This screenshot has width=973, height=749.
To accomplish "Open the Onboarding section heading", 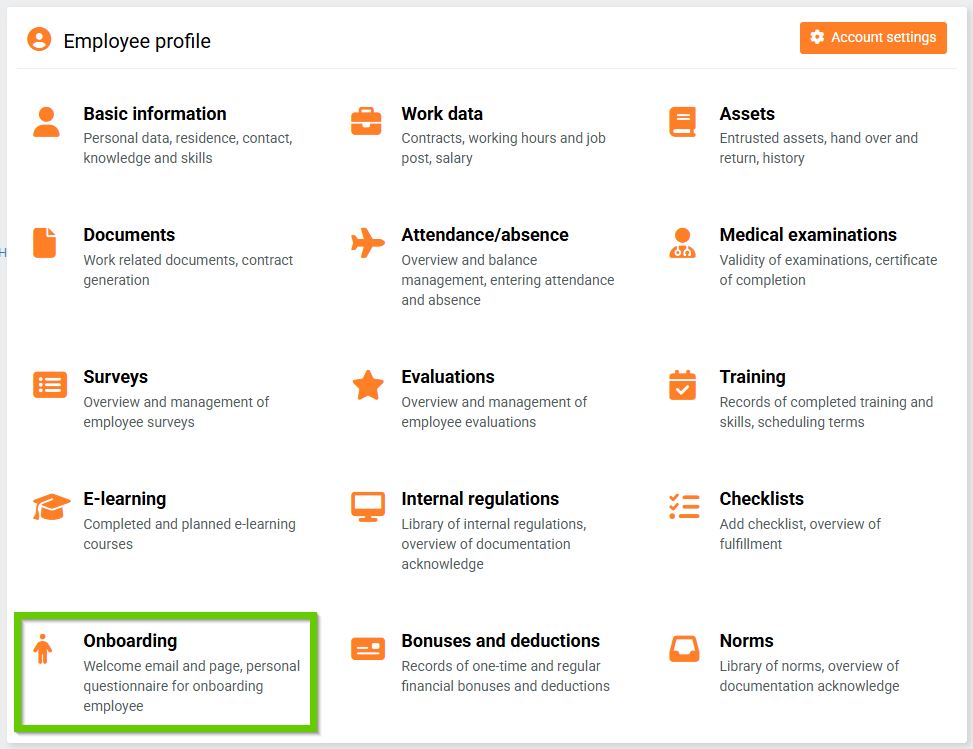I will [130, 641].
